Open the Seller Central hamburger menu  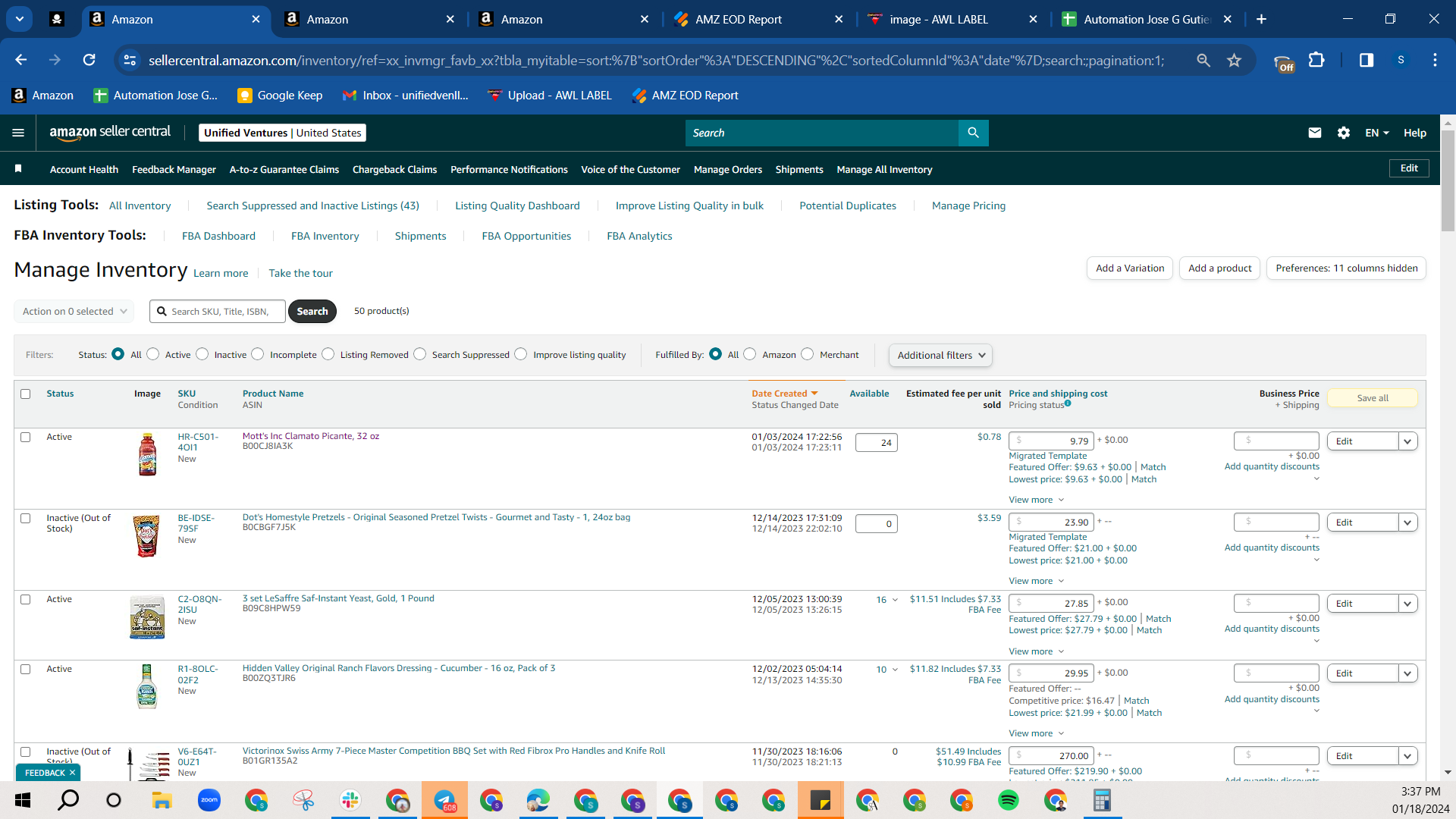pos(18,133)
